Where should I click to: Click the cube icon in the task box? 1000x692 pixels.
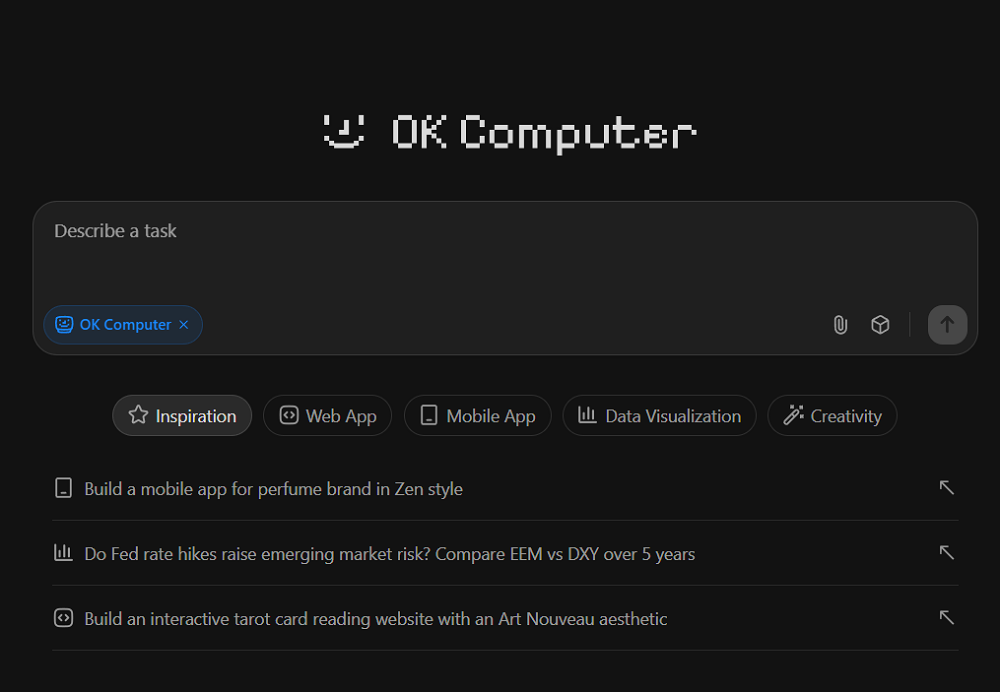(x=880, y=325)
